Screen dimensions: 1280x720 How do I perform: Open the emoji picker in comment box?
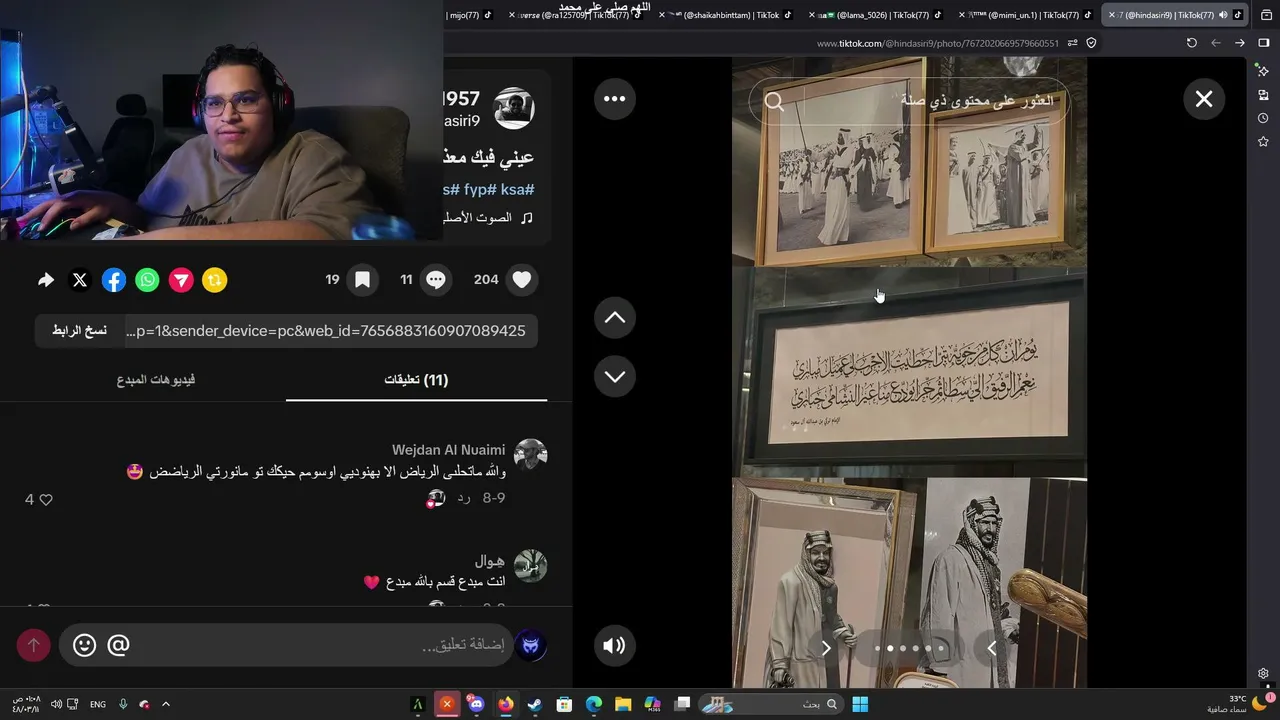[85, 645]
